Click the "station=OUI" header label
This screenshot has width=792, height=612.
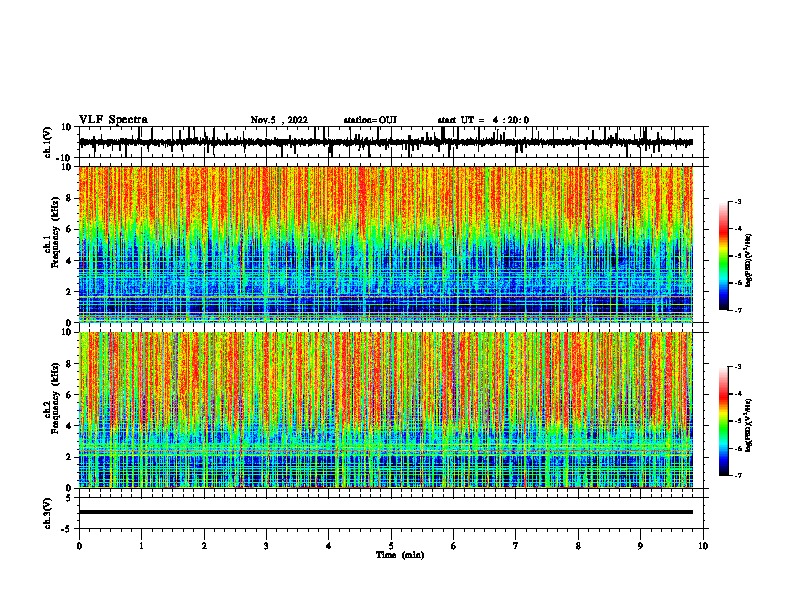pyautogui.click(x=370, y=120)
